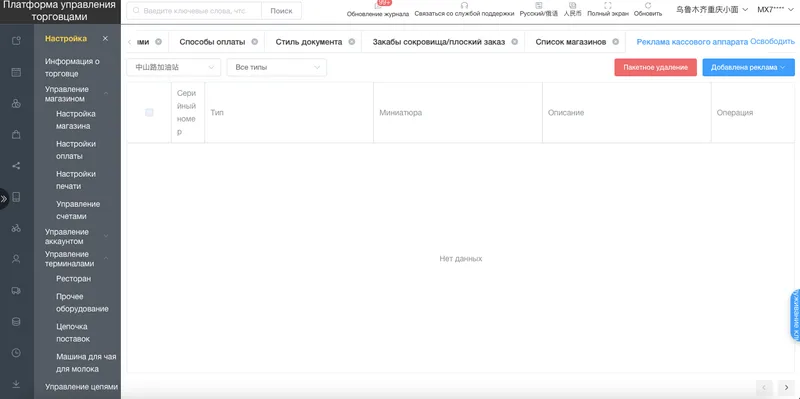Click the topmost notification square sidebar icon
The image size is (800, 399).
pyautogui.click(x=16, y=41)
